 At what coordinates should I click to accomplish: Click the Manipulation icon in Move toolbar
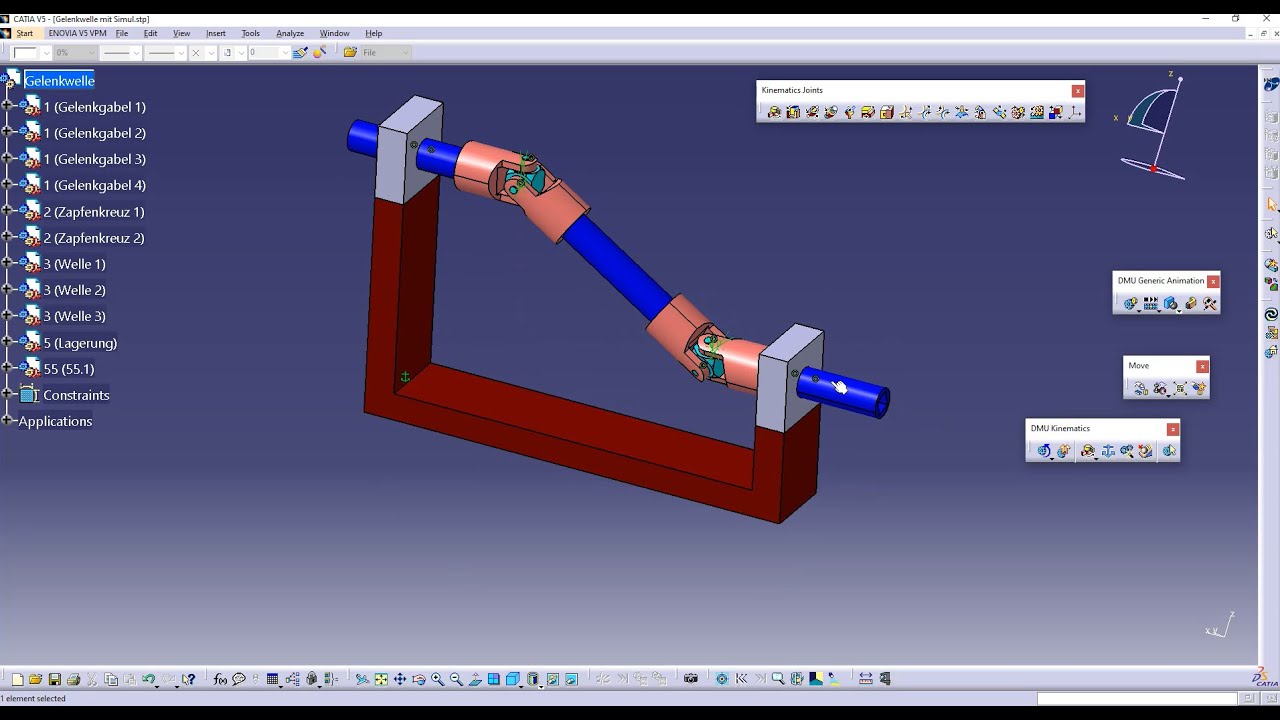coord(1141,388)
